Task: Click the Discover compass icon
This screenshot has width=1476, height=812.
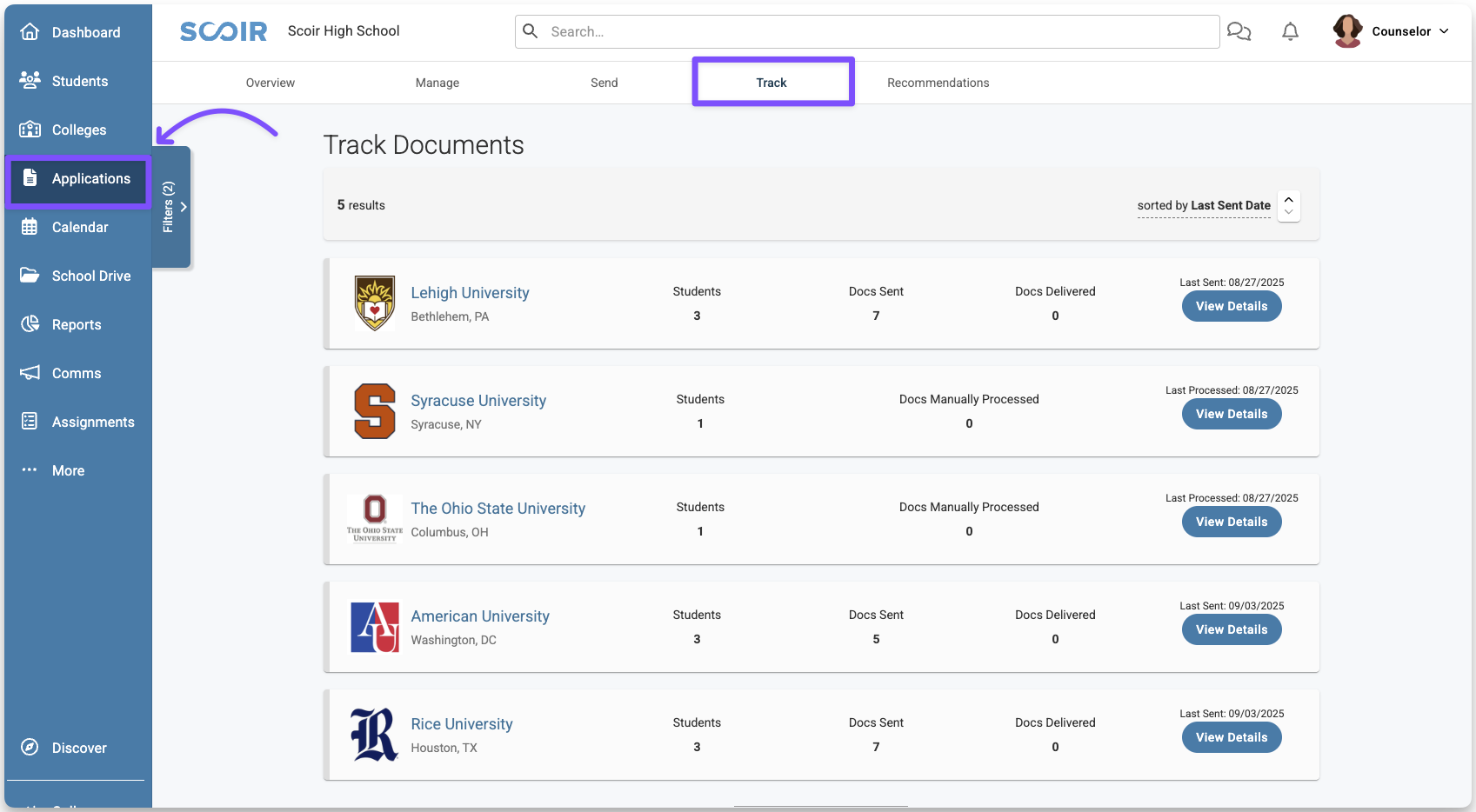Action: pos(30,747)
